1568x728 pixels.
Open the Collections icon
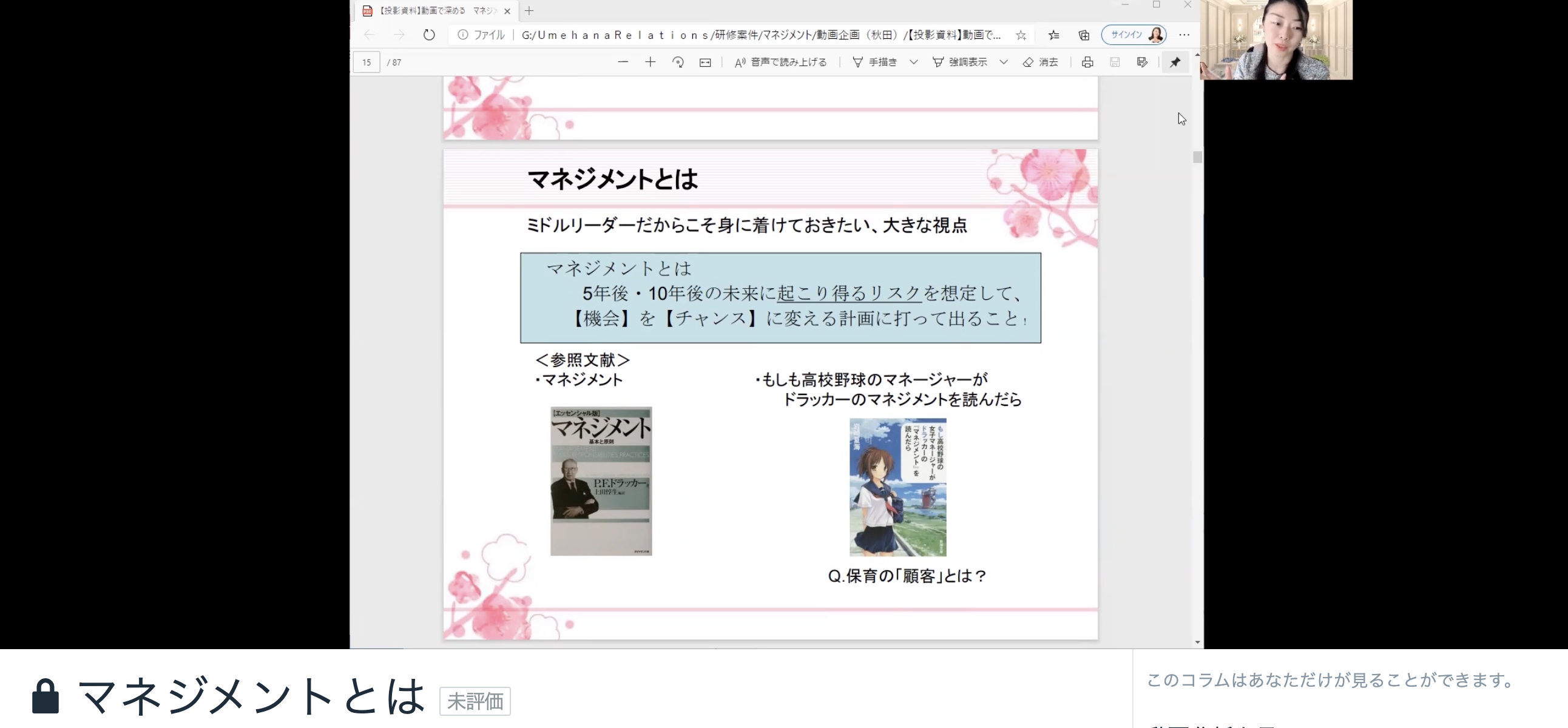pos(1084,35)
